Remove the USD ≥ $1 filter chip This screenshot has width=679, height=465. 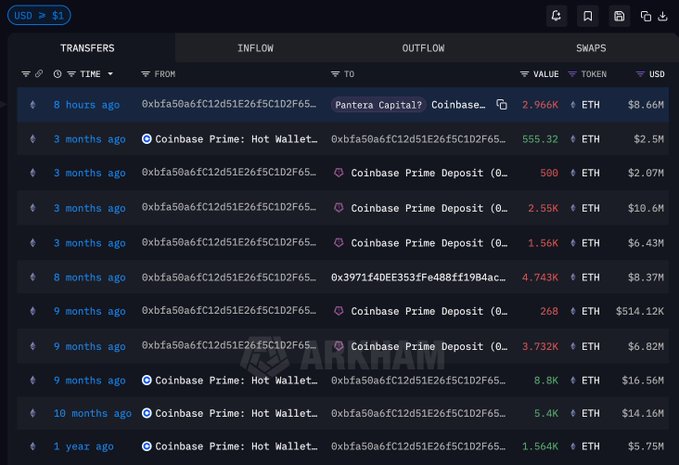point(38,15)
